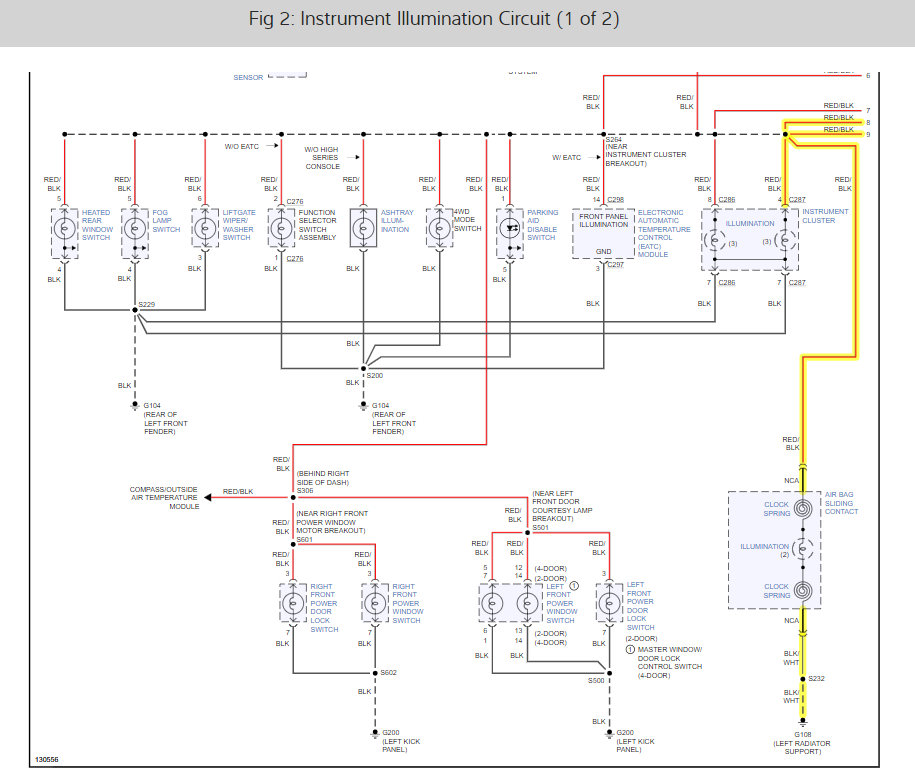This screenshot has height=778, width=915.
Task: Click the Ashtray Illumination bulb symbol
Action: point(362,228)
